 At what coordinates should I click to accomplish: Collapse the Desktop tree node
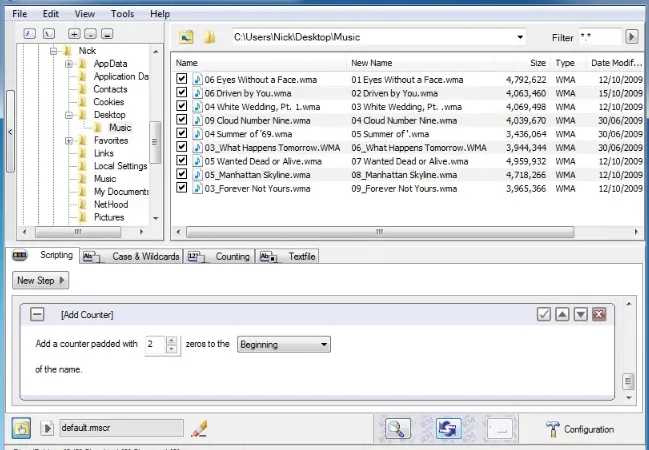(x=69, y=115)
